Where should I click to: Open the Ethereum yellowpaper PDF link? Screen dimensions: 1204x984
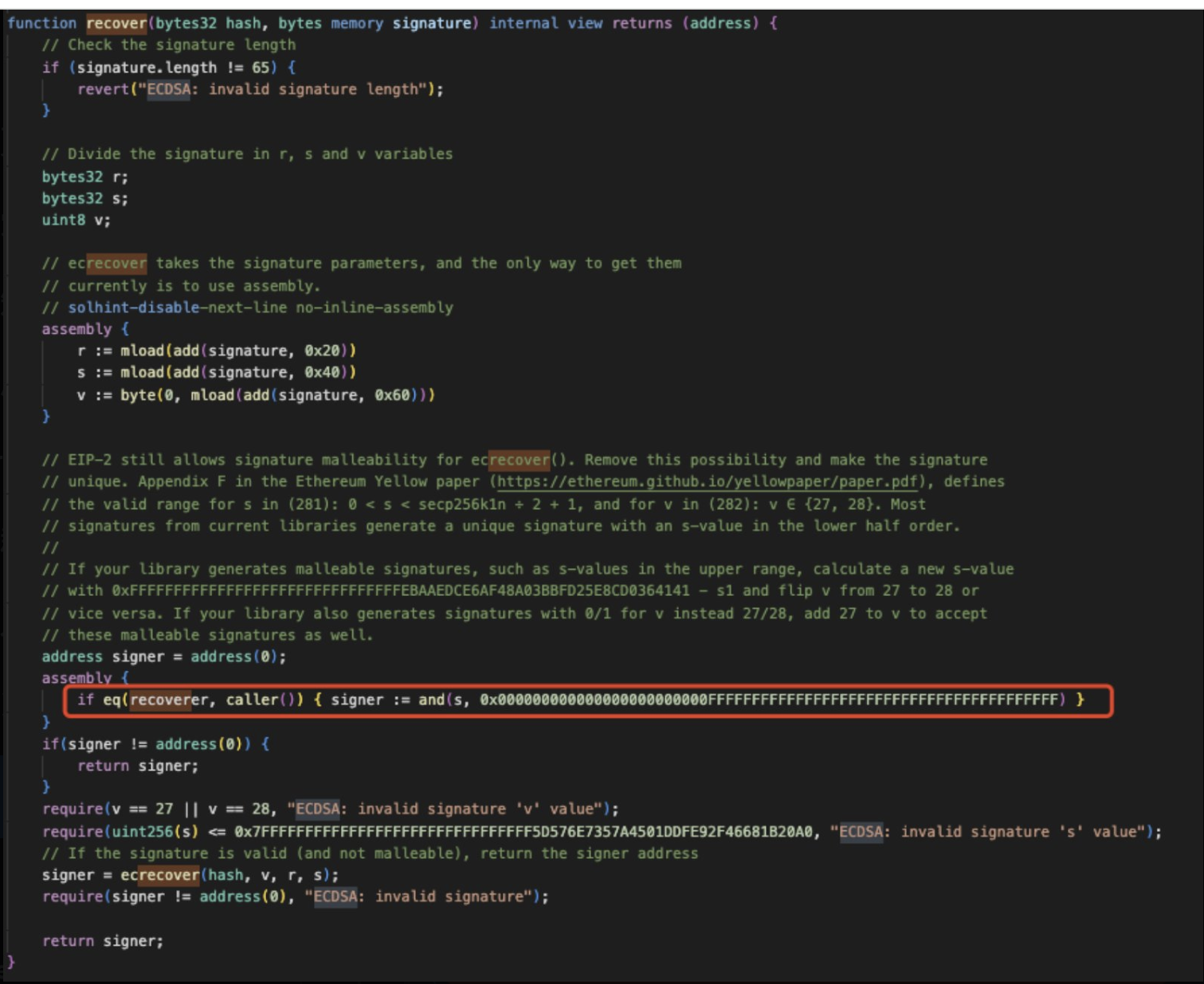click(708, 482)
